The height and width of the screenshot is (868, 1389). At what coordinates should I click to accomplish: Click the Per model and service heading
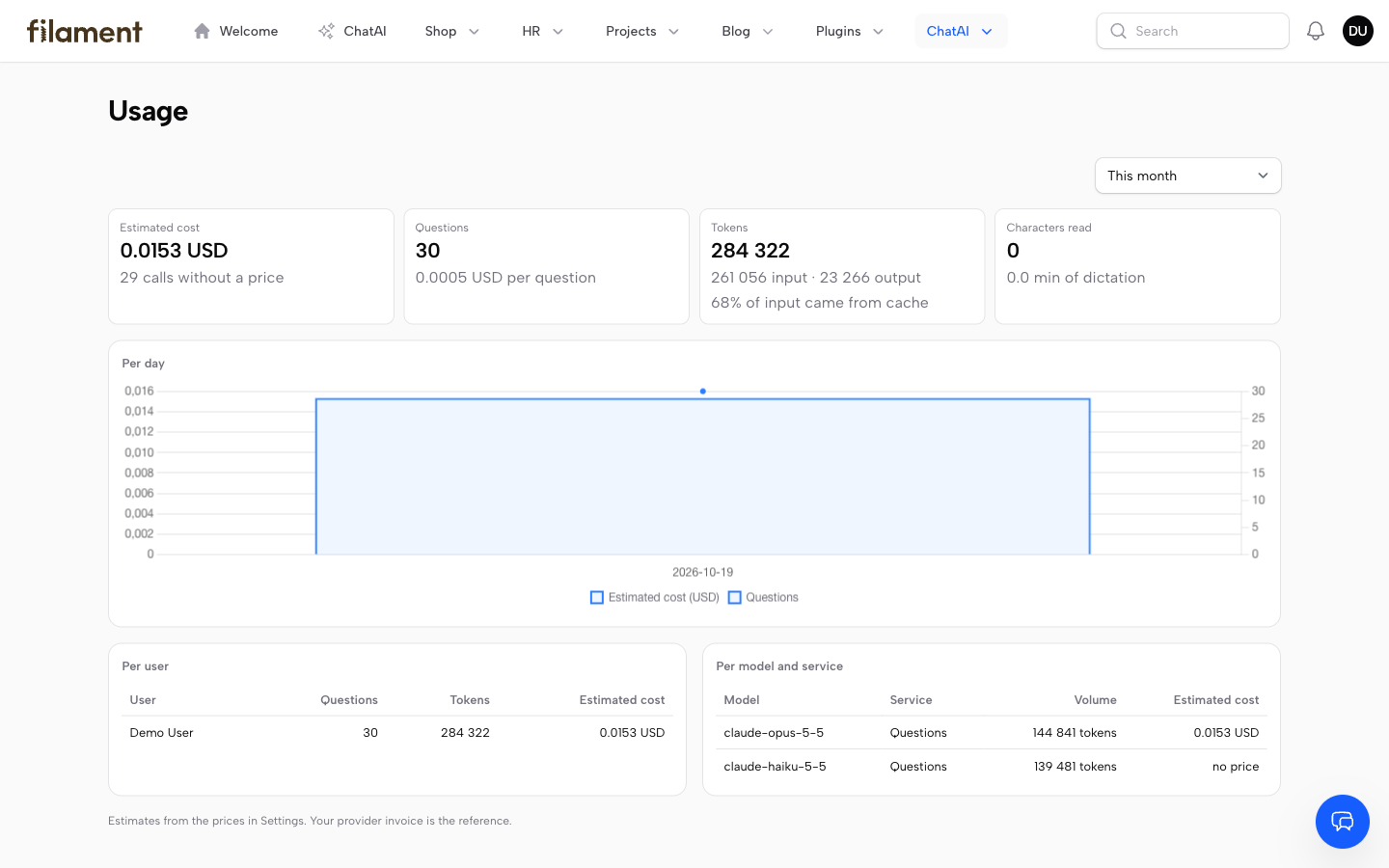[779, 666]
